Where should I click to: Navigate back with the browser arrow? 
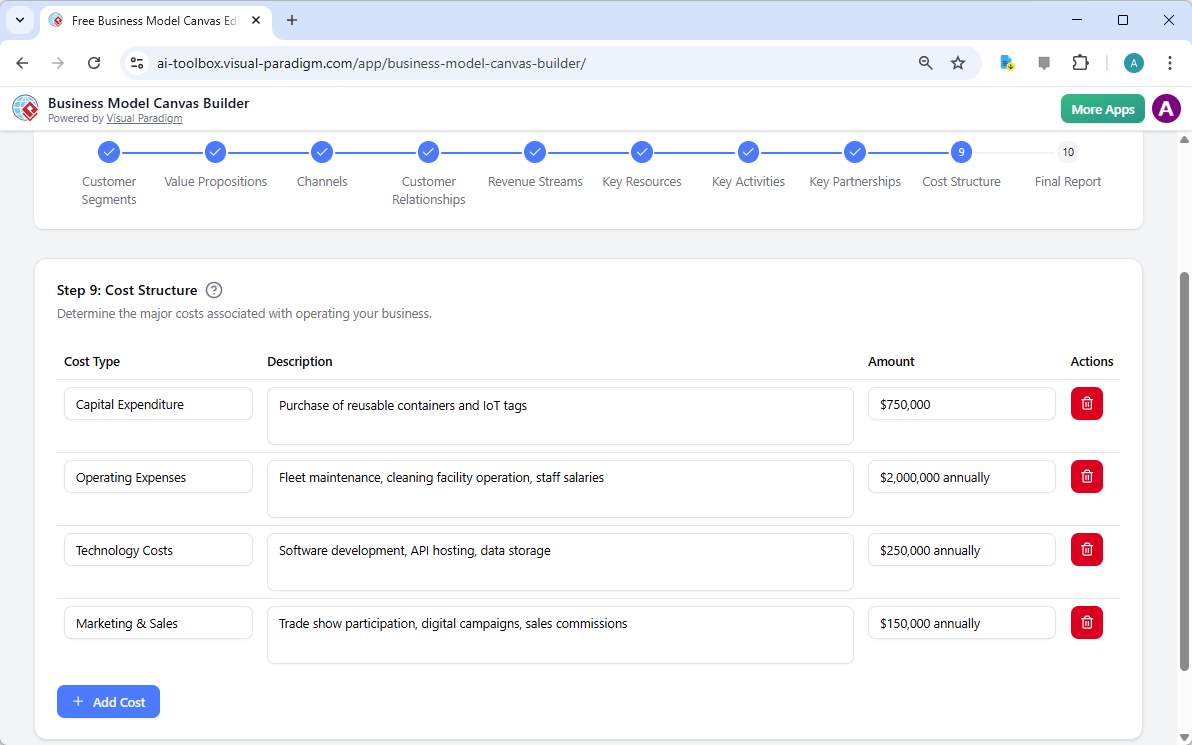point(22,62)
